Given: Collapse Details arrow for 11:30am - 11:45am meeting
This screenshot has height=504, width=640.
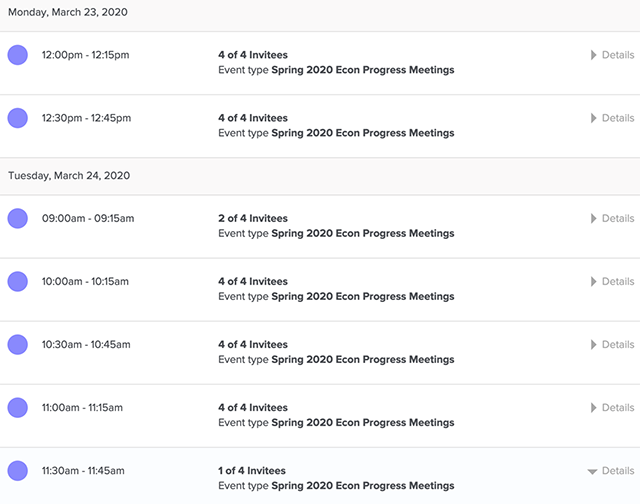Looking at the screenshot, I should 592,471.
